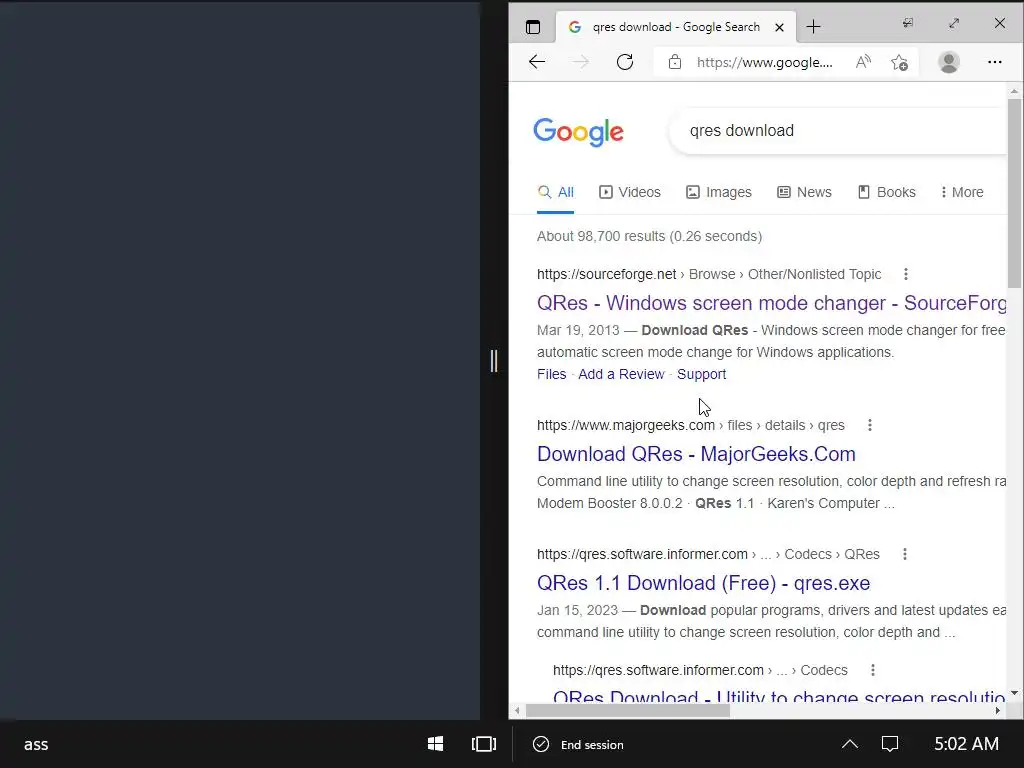Click the vertical scrollbar thumb

pyautogui.click(x=1014, y=193)
